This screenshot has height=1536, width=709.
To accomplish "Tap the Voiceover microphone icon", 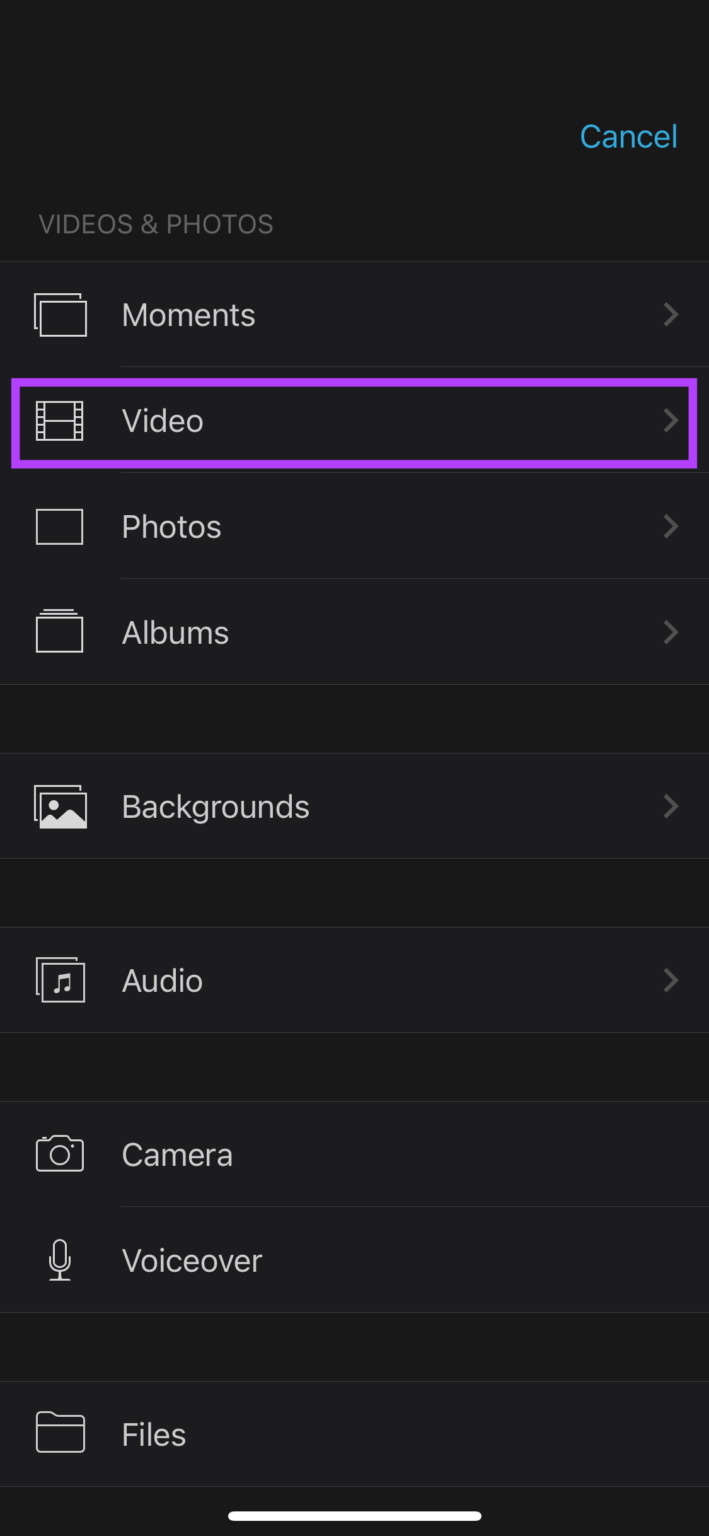I will coord(59,1259).
